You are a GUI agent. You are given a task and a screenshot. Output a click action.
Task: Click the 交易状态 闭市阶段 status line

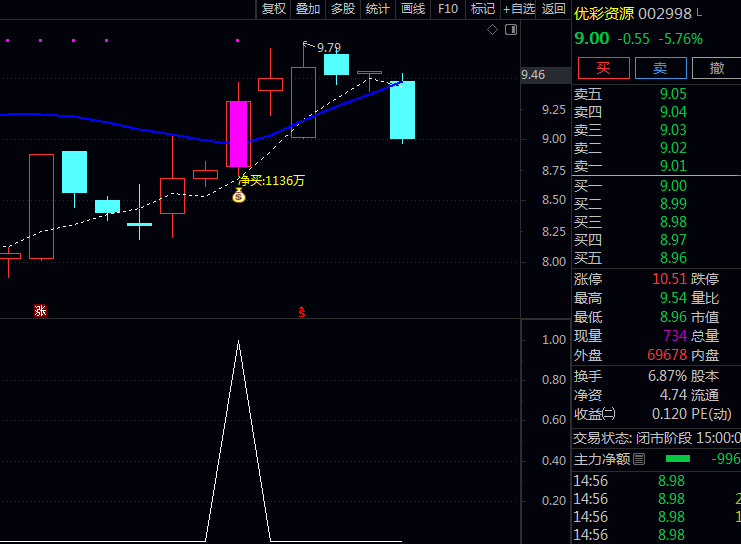(x=657, y=438)
